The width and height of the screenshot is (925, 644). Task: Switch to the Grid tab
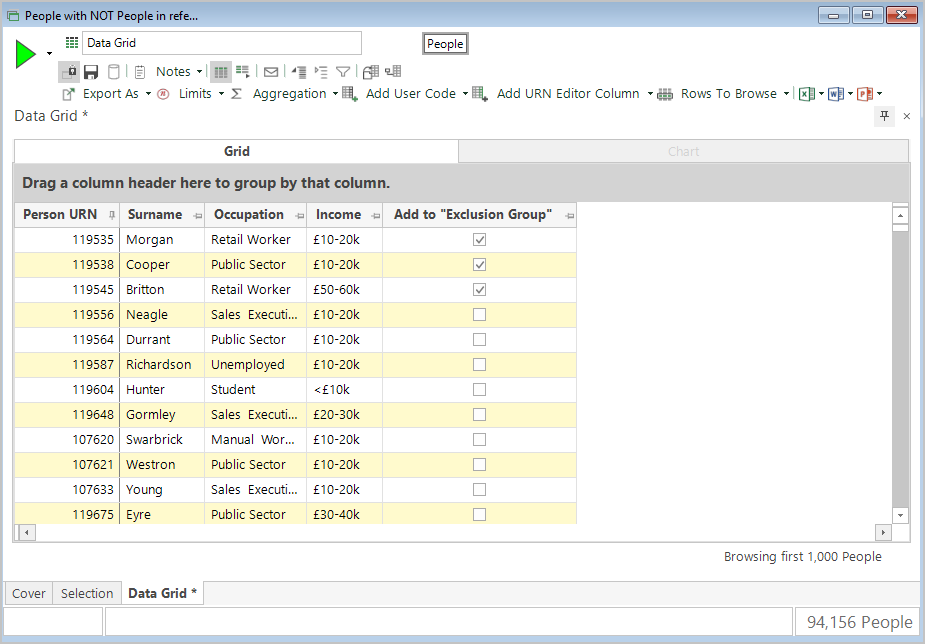[237, 152]
